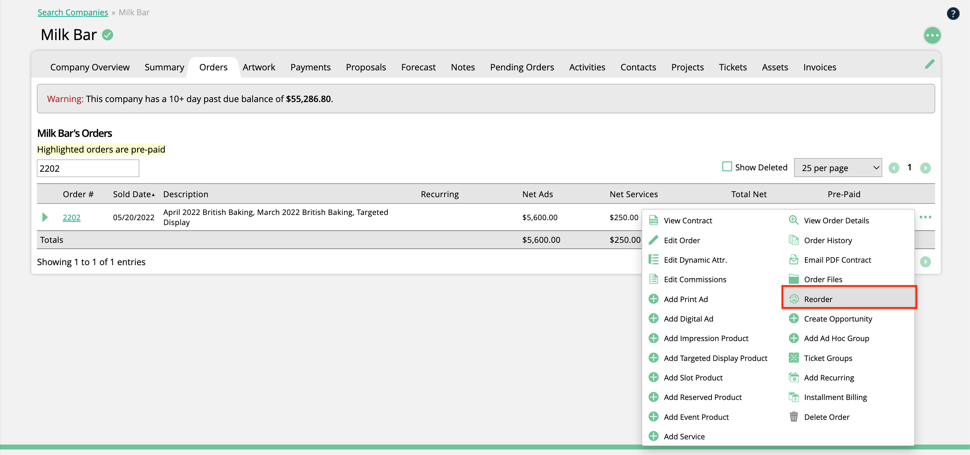Follow the Search Companies breadcrumb link
Image resolution: width=970 pixels, height=455 pixels.
coord(72,12)
